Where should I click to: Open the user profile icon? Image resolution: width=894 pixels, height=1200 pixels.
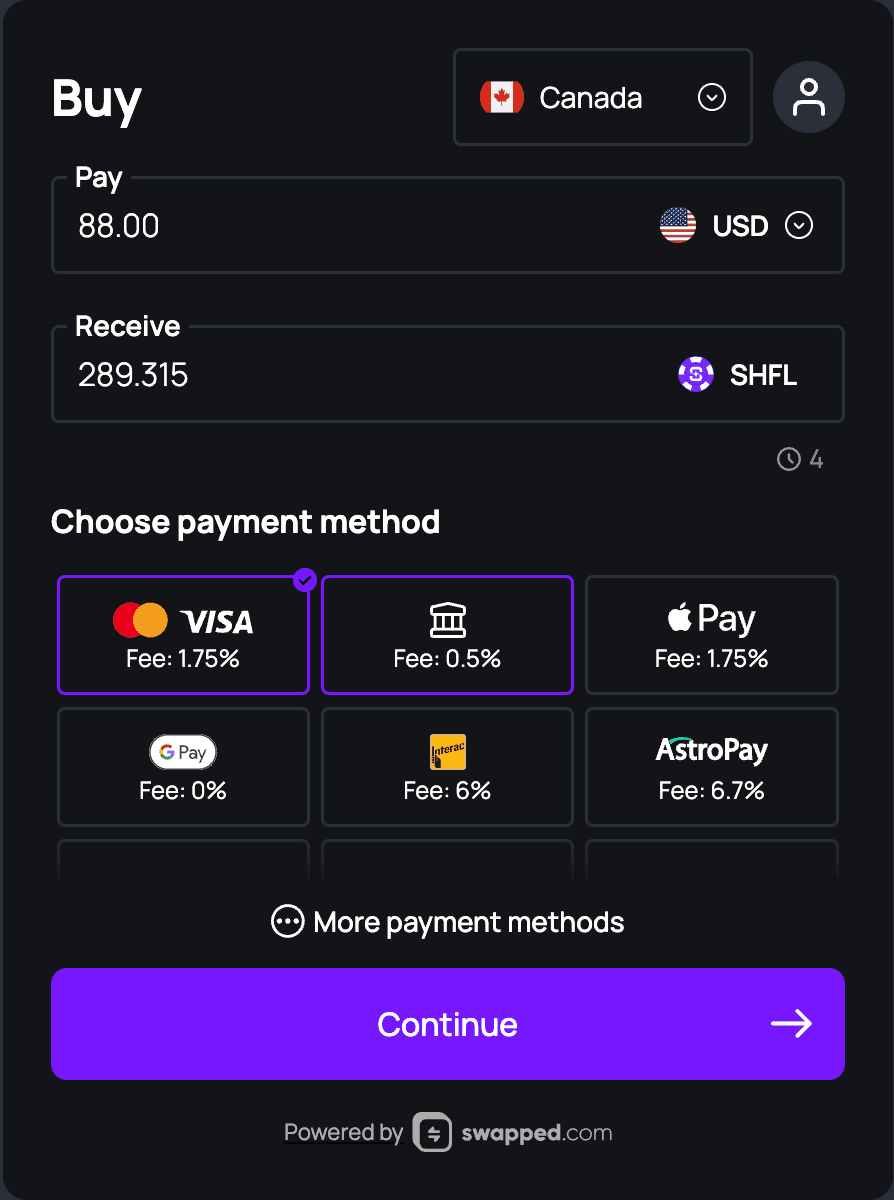[808, 97]
